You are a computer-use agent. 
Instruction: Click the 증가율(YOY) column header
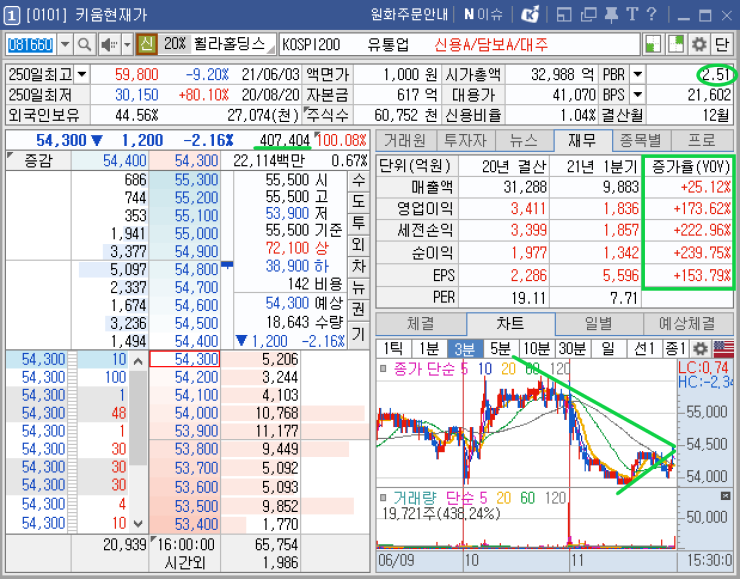pyautogui.click(x=690, y=166)
